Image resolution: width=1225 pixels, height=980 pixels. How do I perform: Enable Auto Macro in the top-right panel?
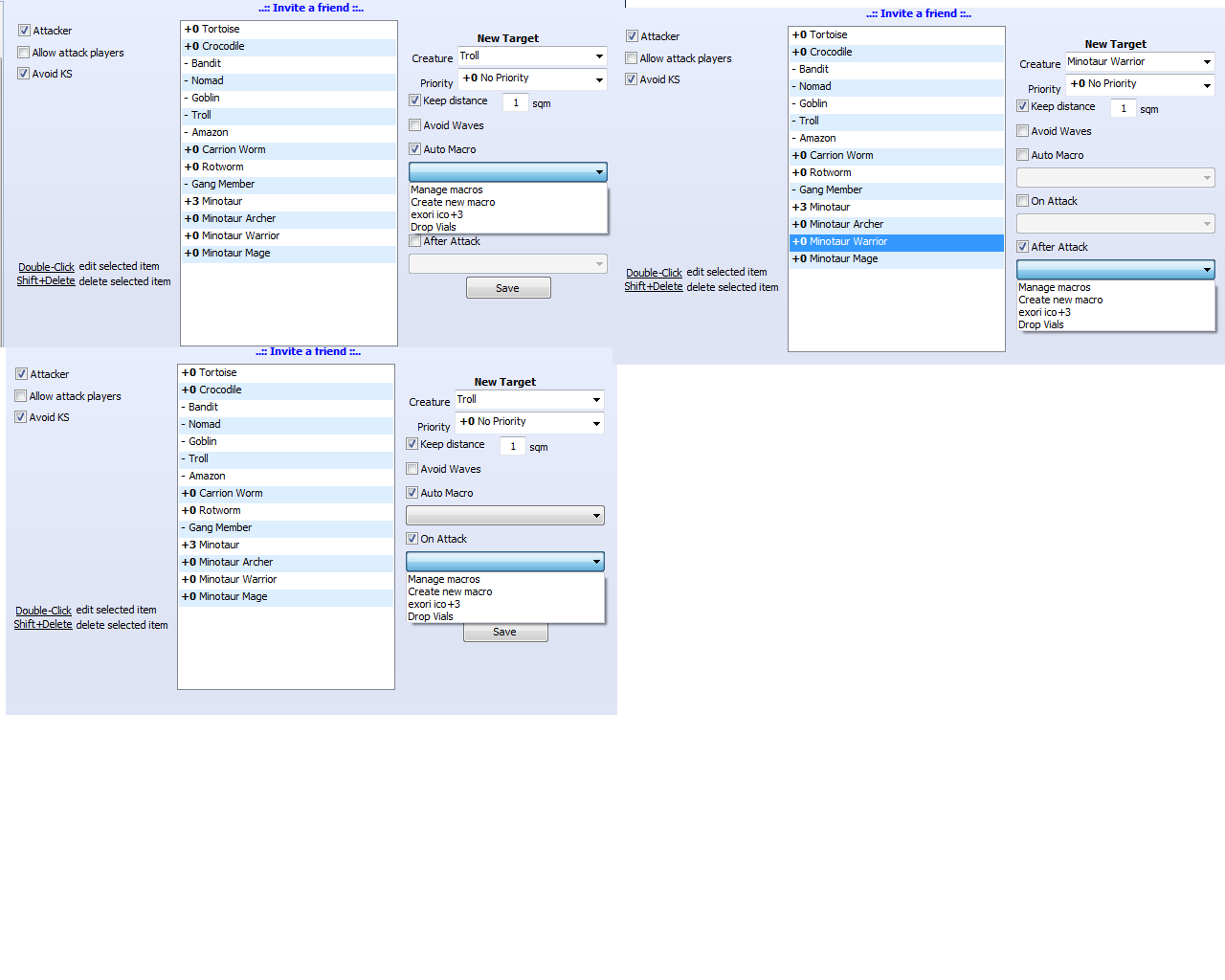click(1023, 155)
